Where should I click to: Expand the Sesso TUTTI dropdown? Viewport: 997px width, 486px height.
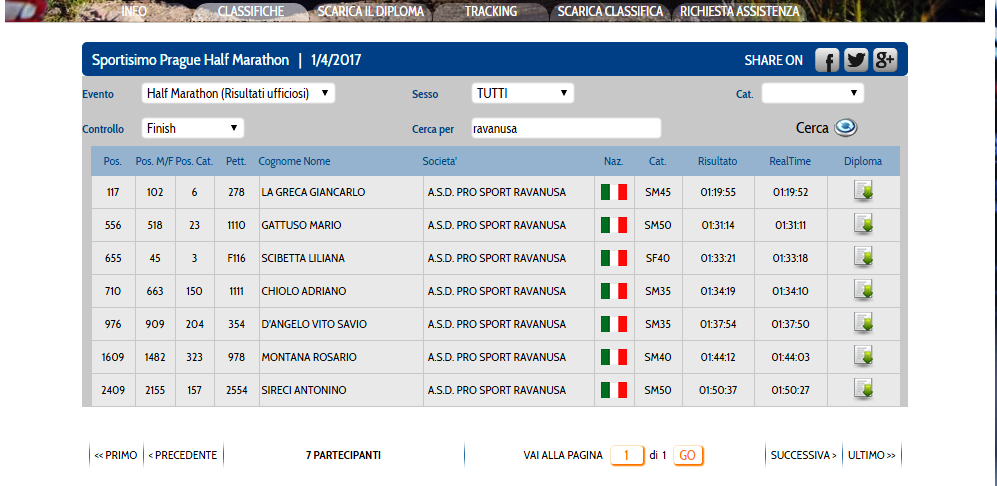[x=522, y=93]
